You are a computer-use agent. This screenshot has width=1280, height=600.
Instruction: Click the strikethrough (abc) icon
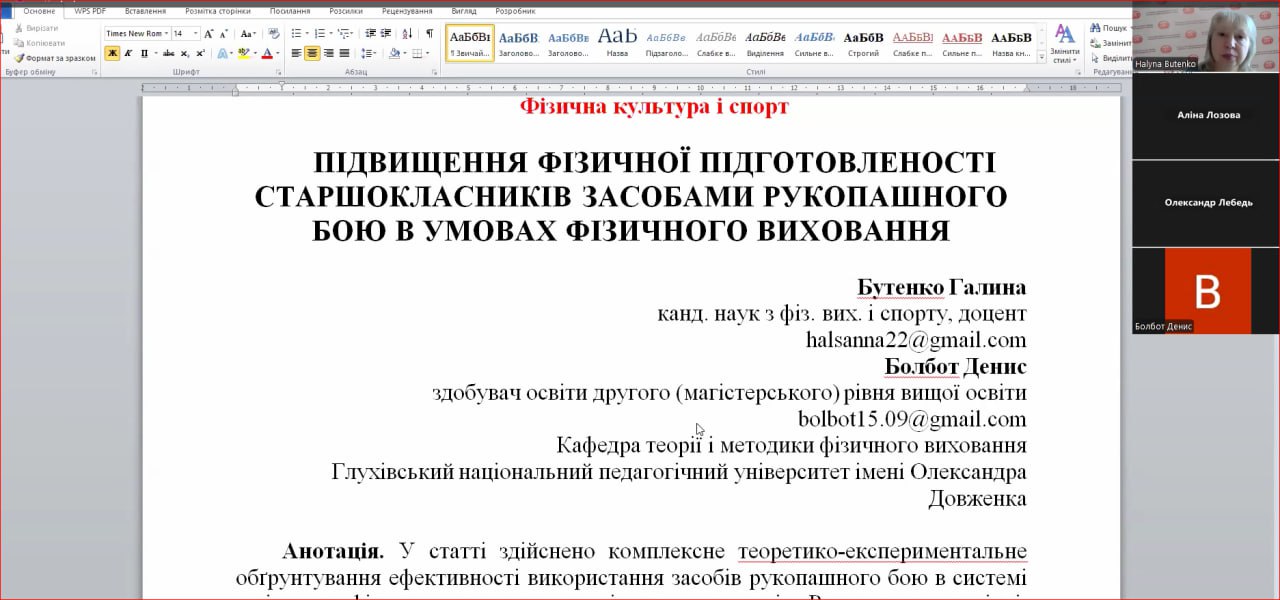click(x=168, y=53)
